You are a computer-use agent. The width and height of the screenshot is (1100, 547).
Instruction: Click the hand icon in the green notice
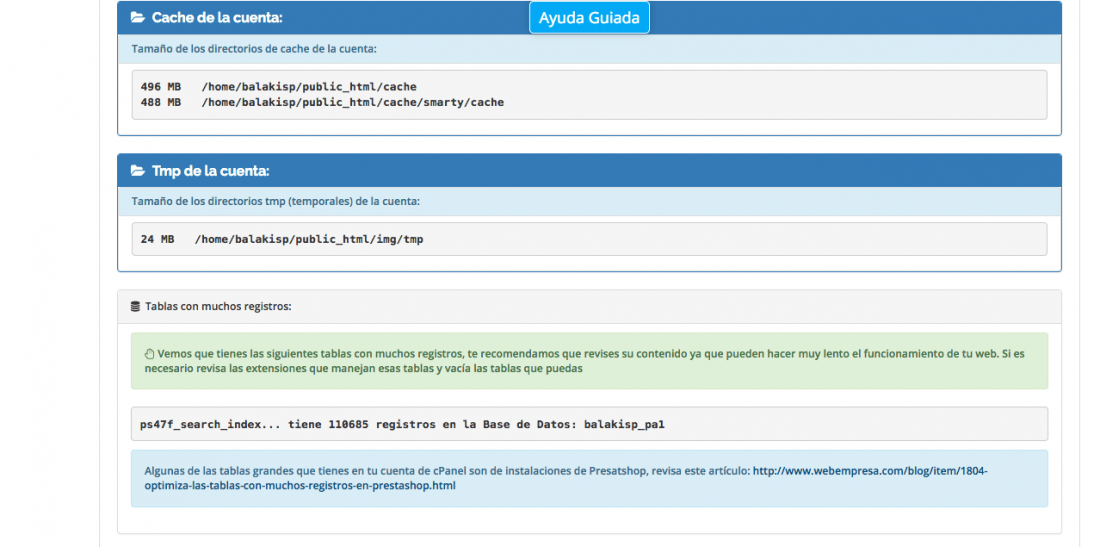[149, 353]
